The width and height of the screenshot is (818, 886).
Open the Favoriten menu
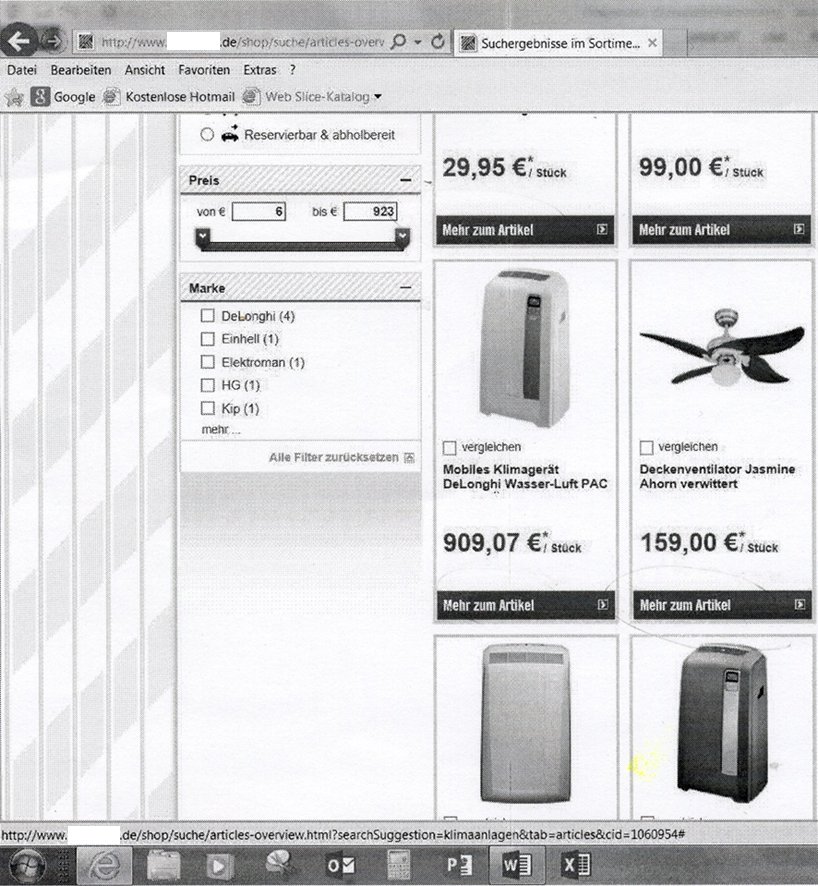tap(204, 70)
